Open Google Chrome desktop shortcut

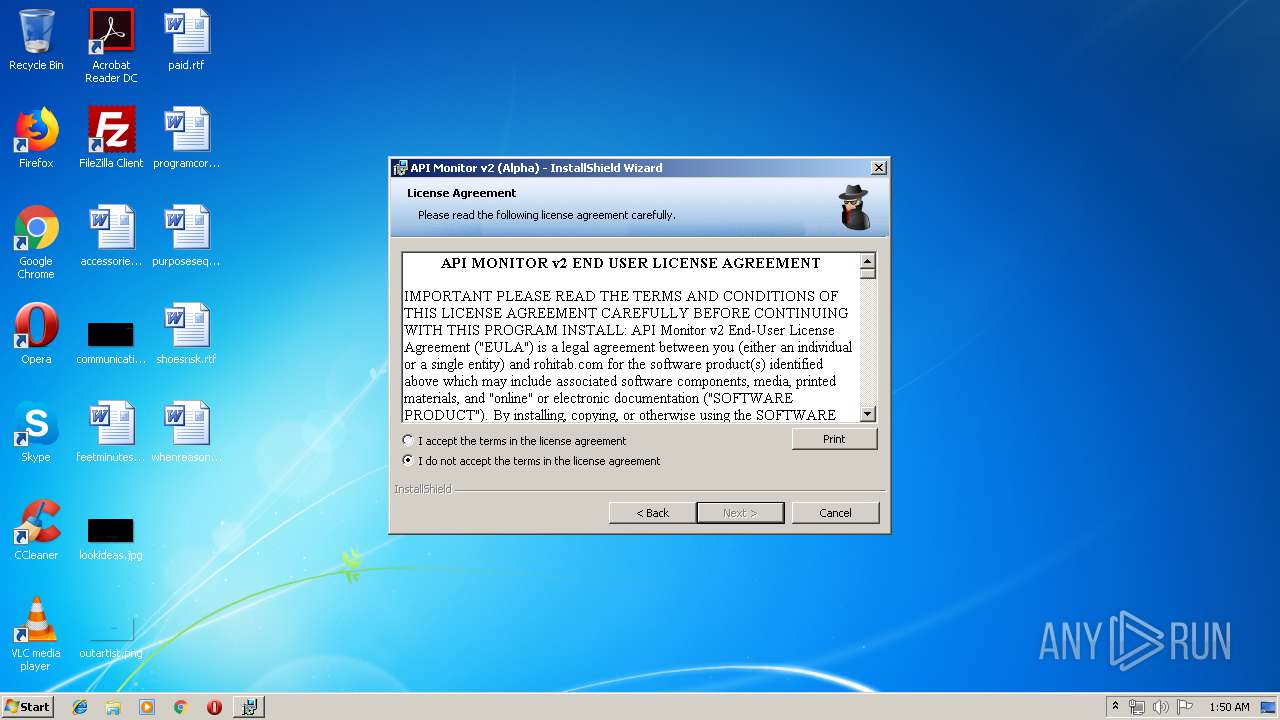pos(36,242)
